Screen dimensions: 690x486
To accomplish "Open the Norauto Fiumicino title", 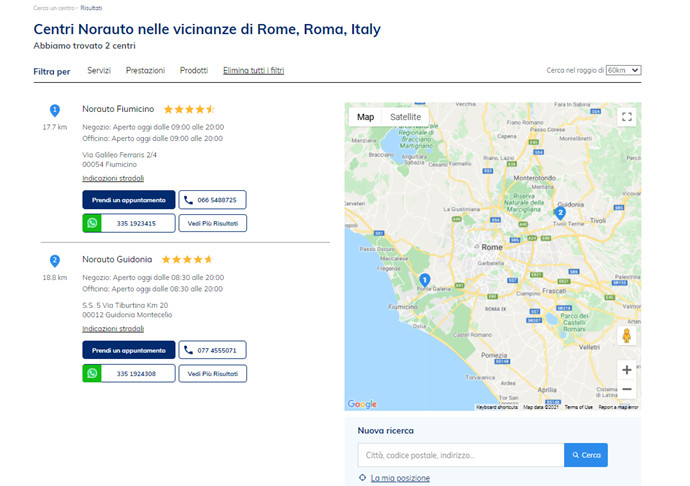I will click(118, 109).
